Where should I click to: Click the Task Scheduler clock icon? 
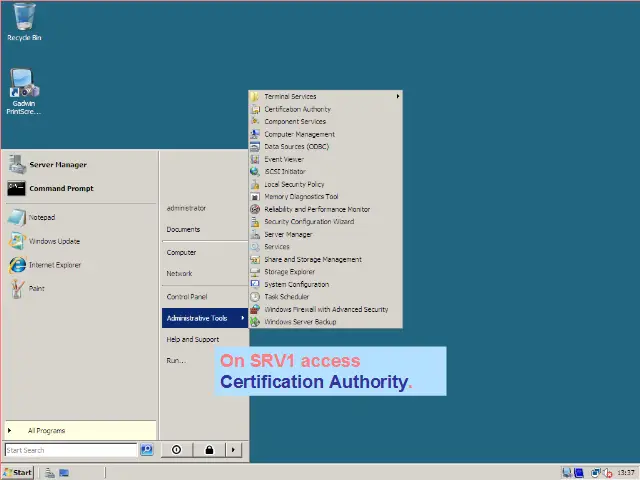(x=255, y=297)
